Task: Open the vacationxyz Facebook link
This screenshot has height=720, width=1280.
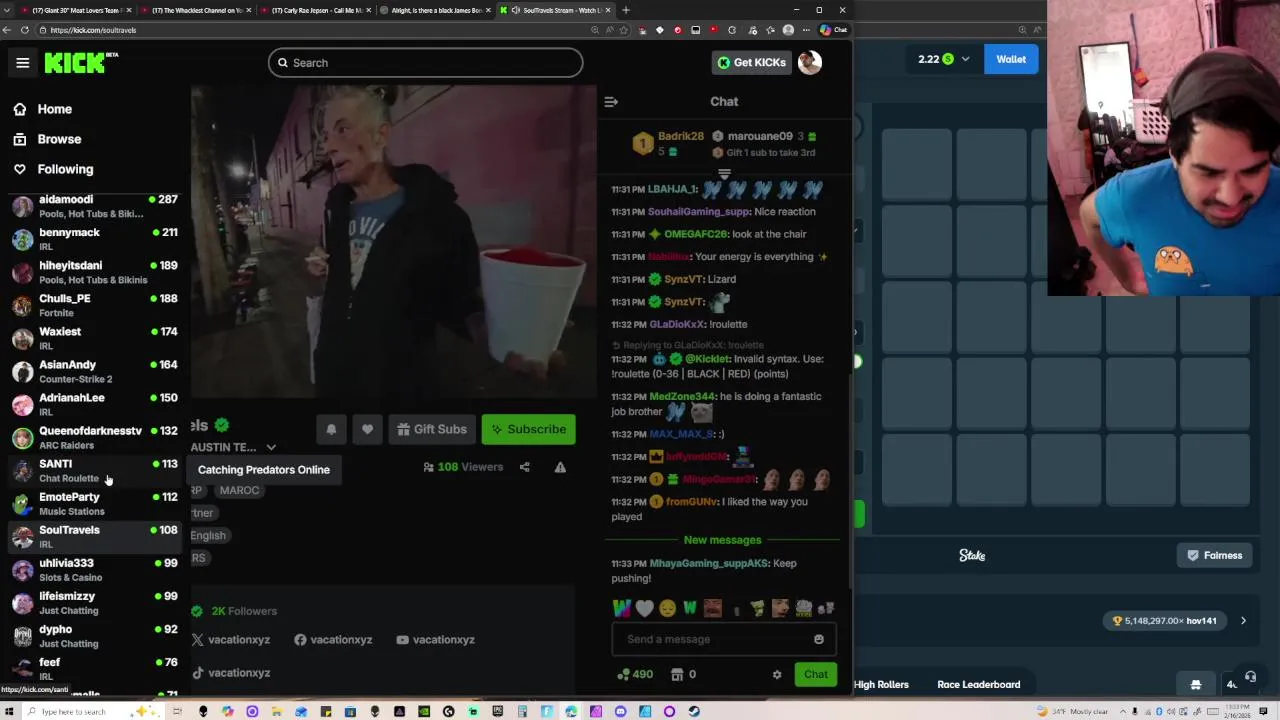Action: click(333, 640)
